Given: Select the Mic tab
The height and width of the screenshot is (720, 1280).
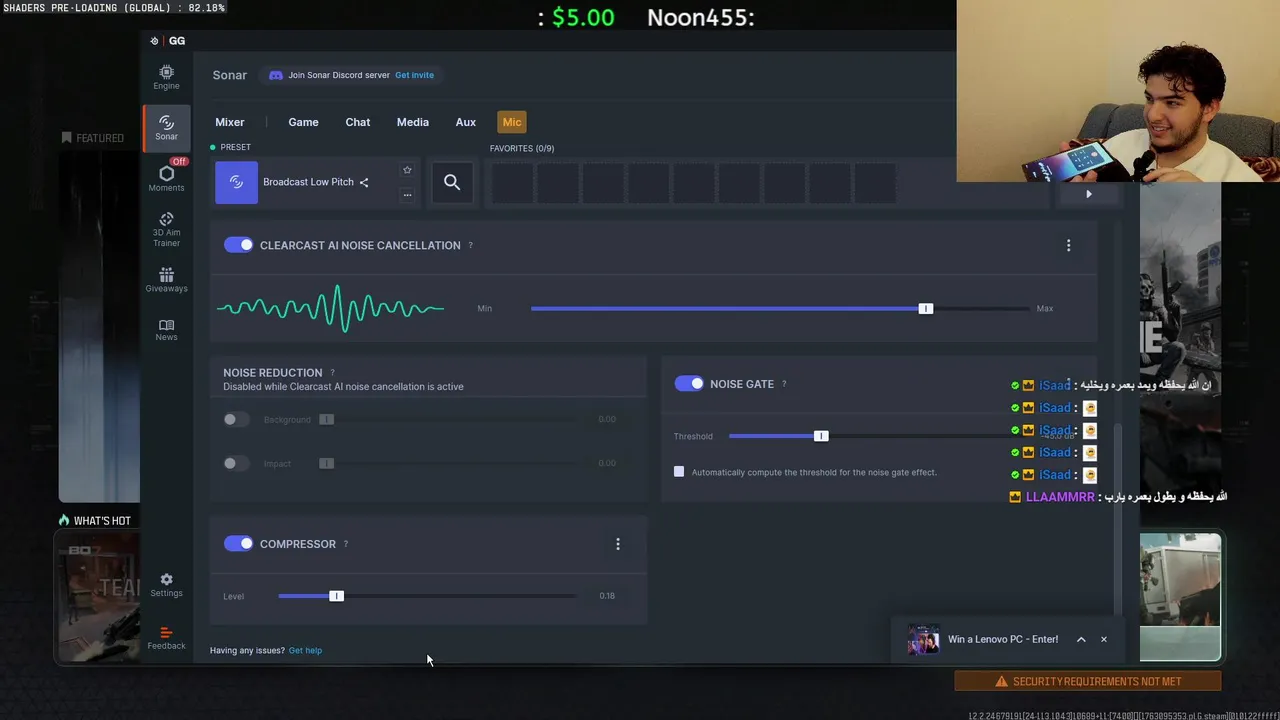Looking at the screenshot, I should pos(512,122).
